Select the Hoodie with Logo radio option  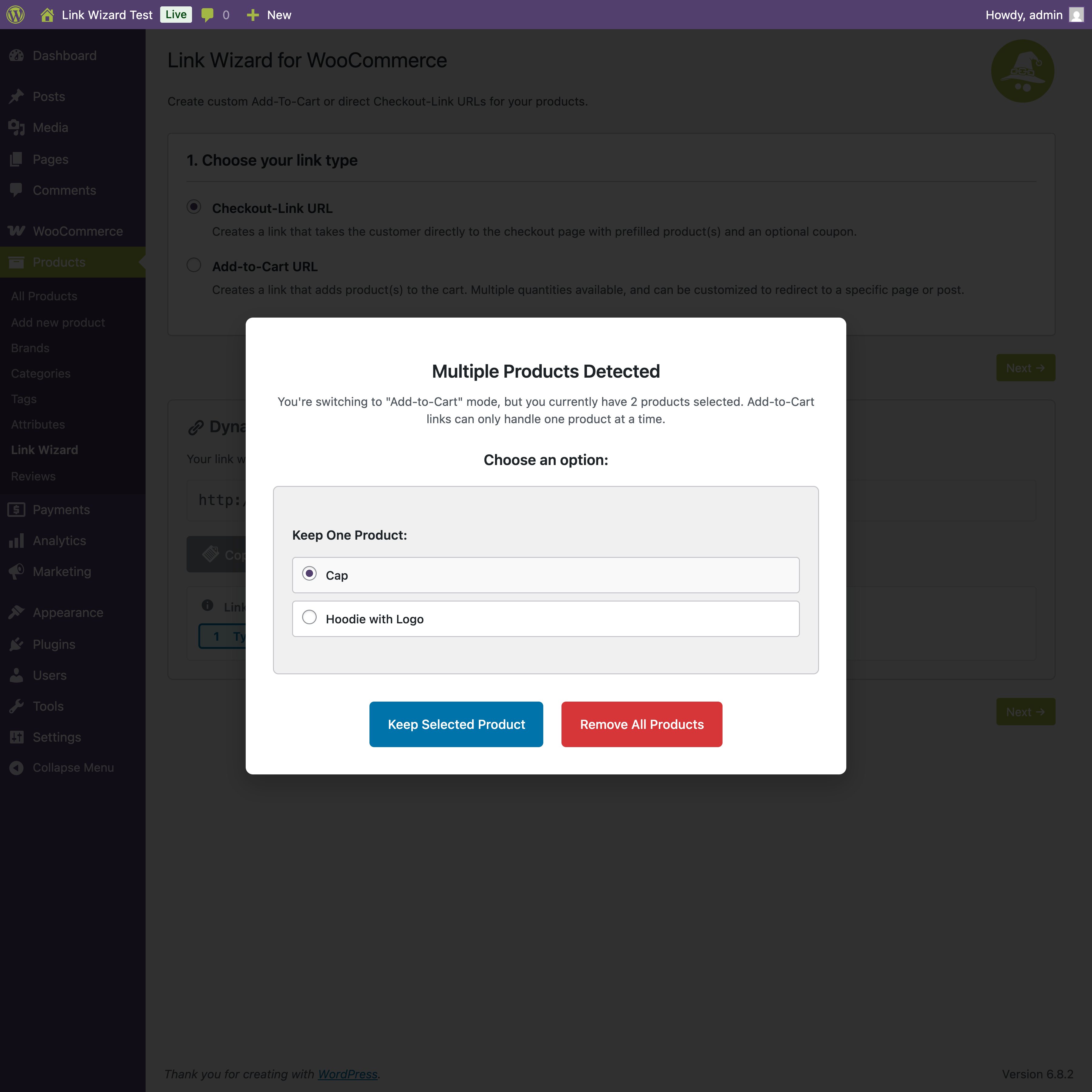coord(309,617)
